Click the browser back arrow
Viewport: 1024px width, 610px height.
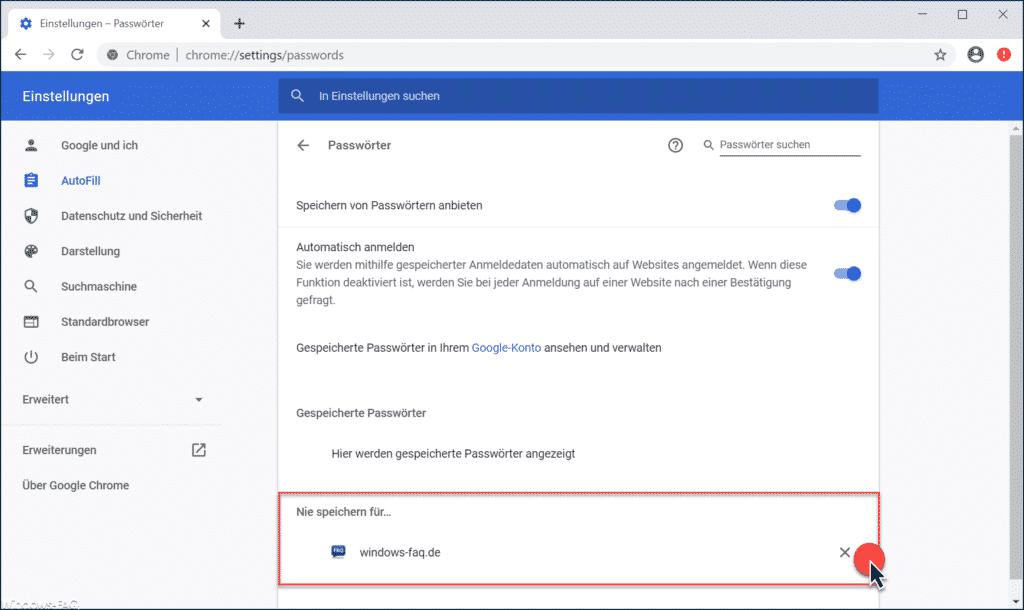(x=21, y=55)
